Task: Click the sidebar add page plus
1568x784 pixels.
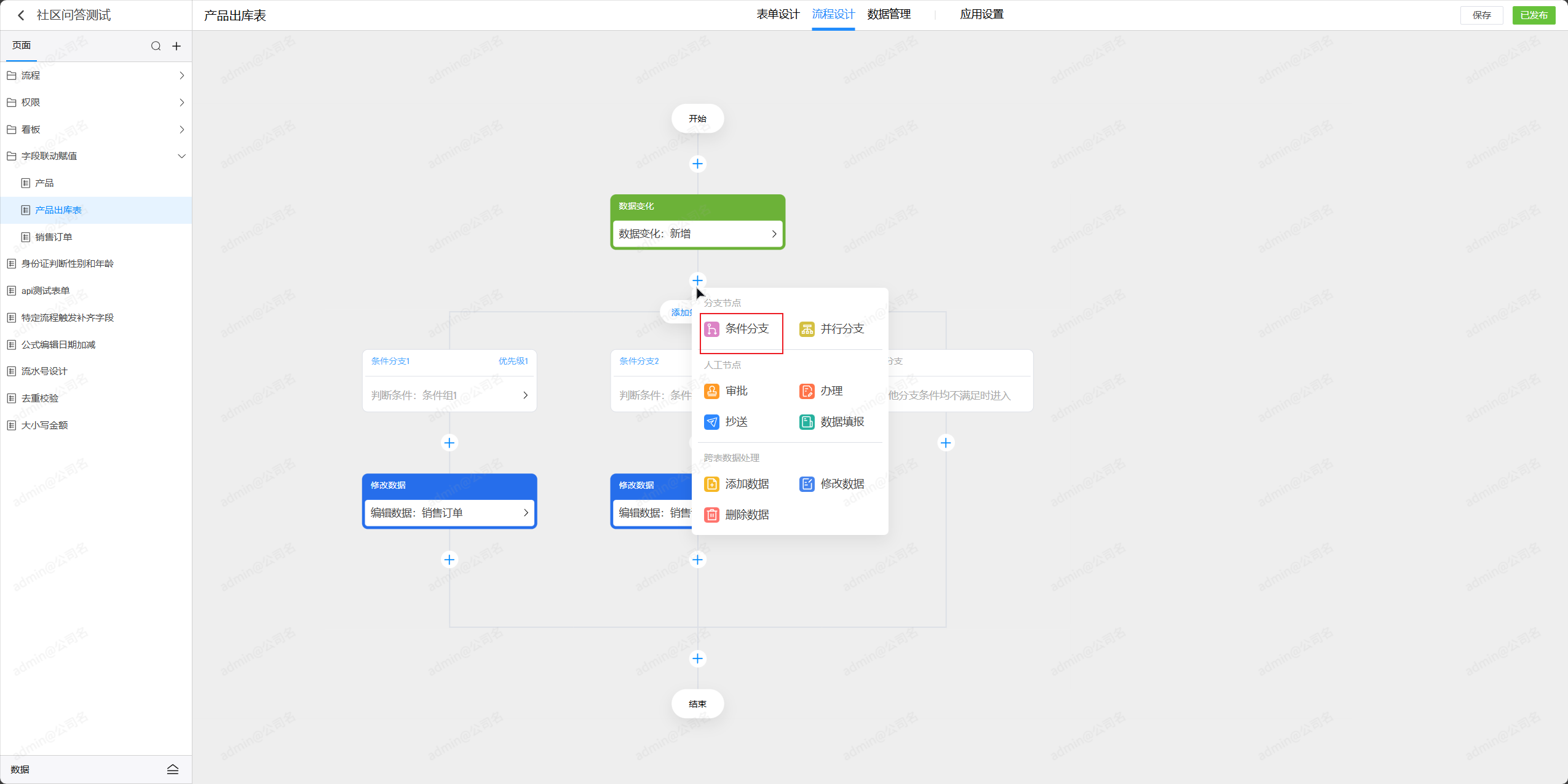Action: coord(176,46)
